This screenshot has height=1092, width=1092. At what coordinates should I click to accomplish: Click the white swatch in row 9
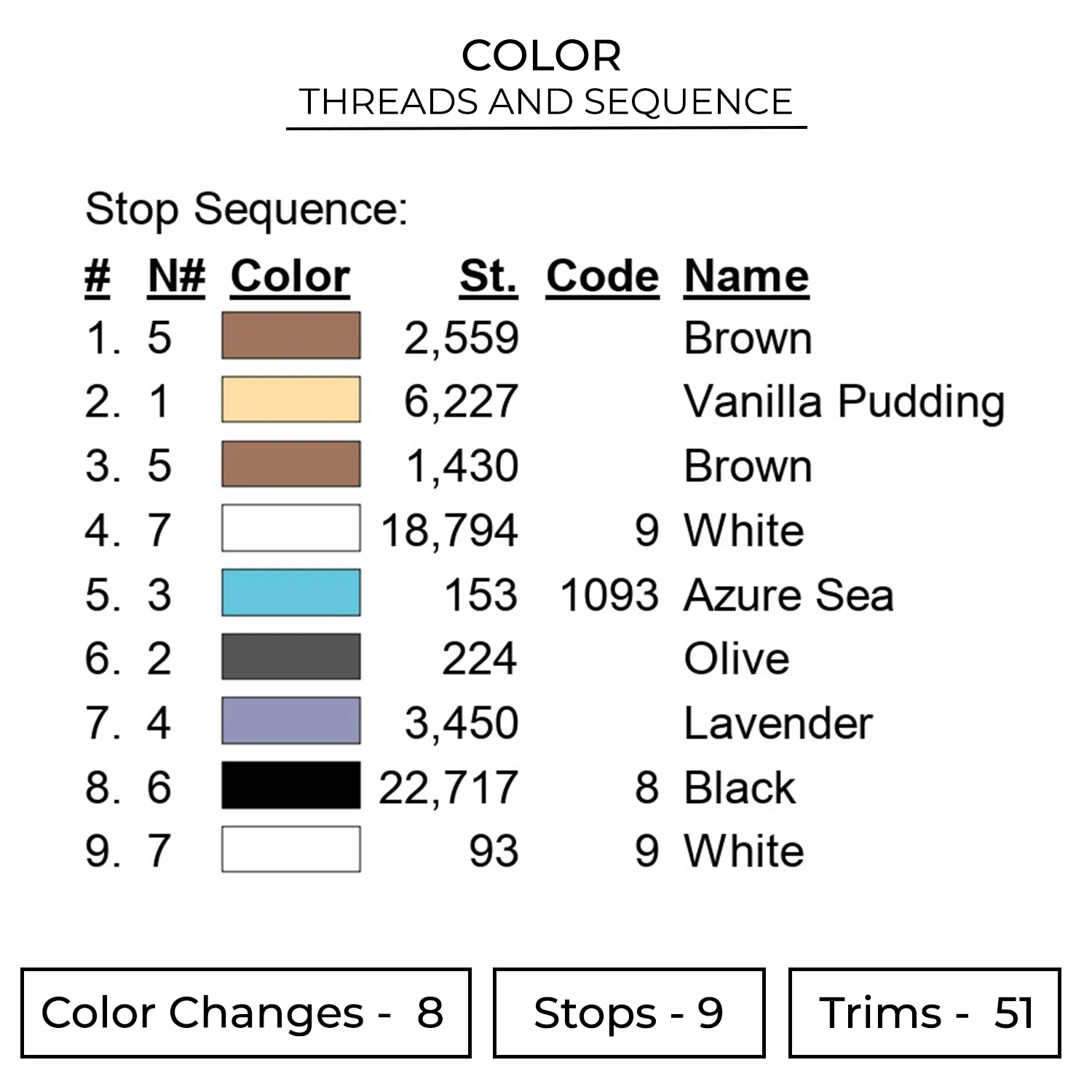290,850
